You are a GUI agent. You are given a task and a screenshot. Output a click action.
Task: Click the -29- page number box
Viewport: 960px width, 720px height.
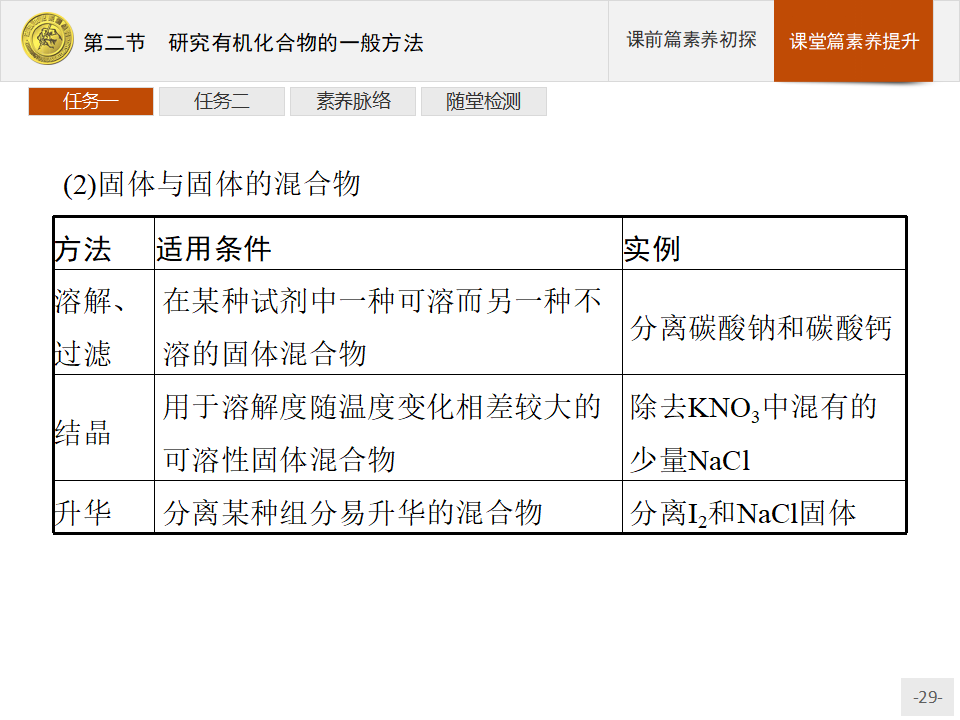928,697
